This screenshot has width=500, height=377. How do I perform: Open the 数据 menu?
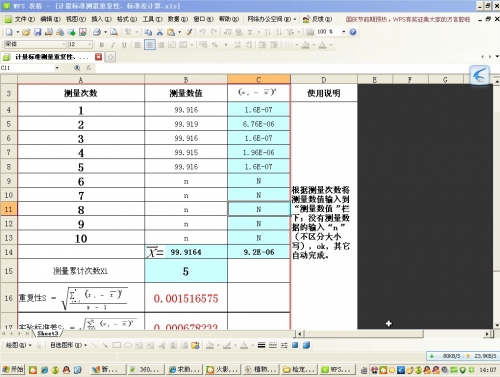coord(178,19)
